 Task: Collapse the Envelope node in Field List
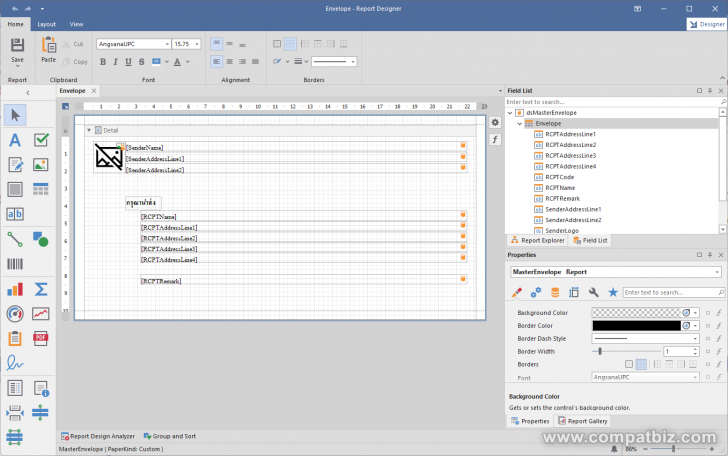[x=519, y=124]
